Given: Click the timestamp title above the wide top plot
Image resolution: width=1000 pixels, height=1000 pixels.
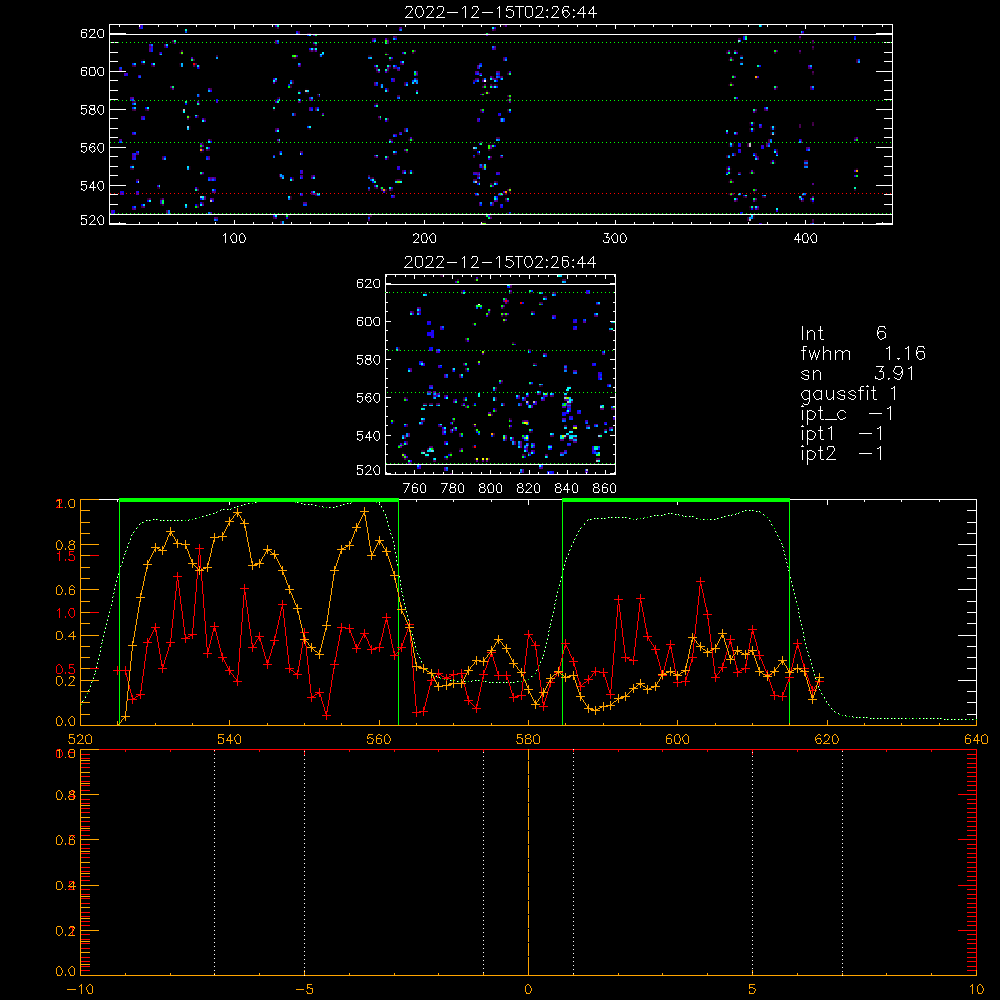Looking at the screenshot, I should pyautogui.click(x=501, y=12).
